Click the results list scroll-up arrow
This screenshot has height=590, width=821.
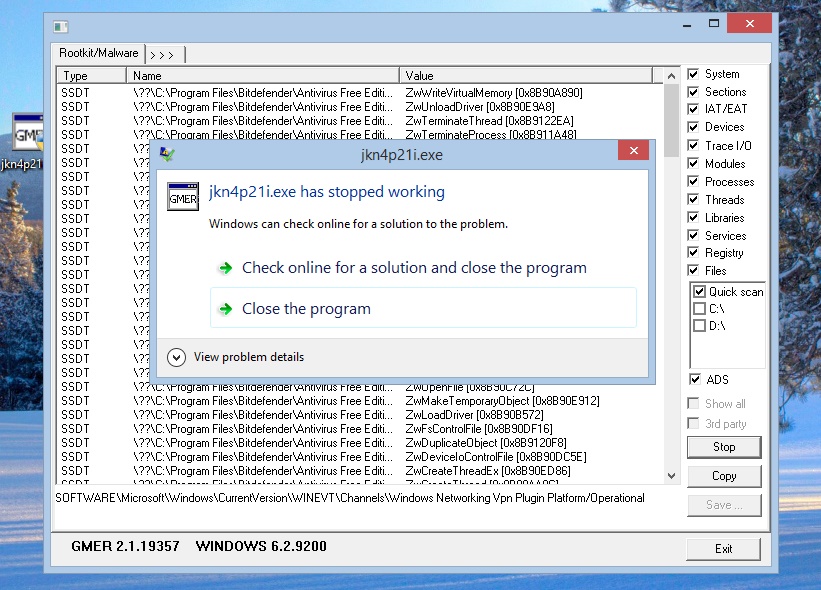point(671,76)
